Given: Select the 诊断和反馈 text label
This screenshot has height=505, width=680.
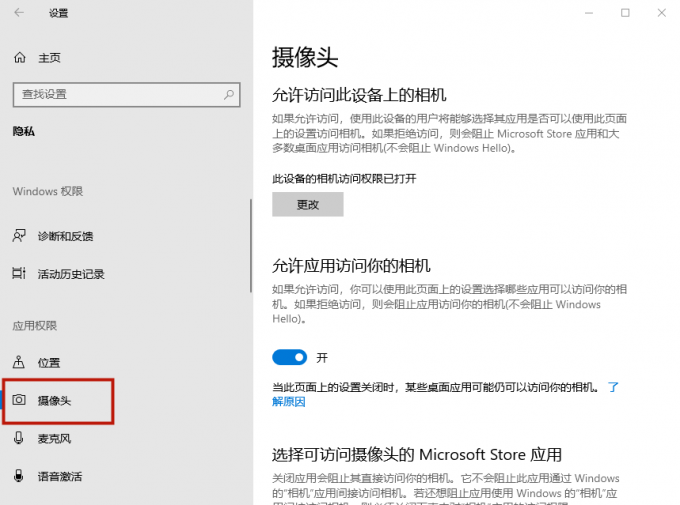Looking at the screenshot, I should (65, 236).
